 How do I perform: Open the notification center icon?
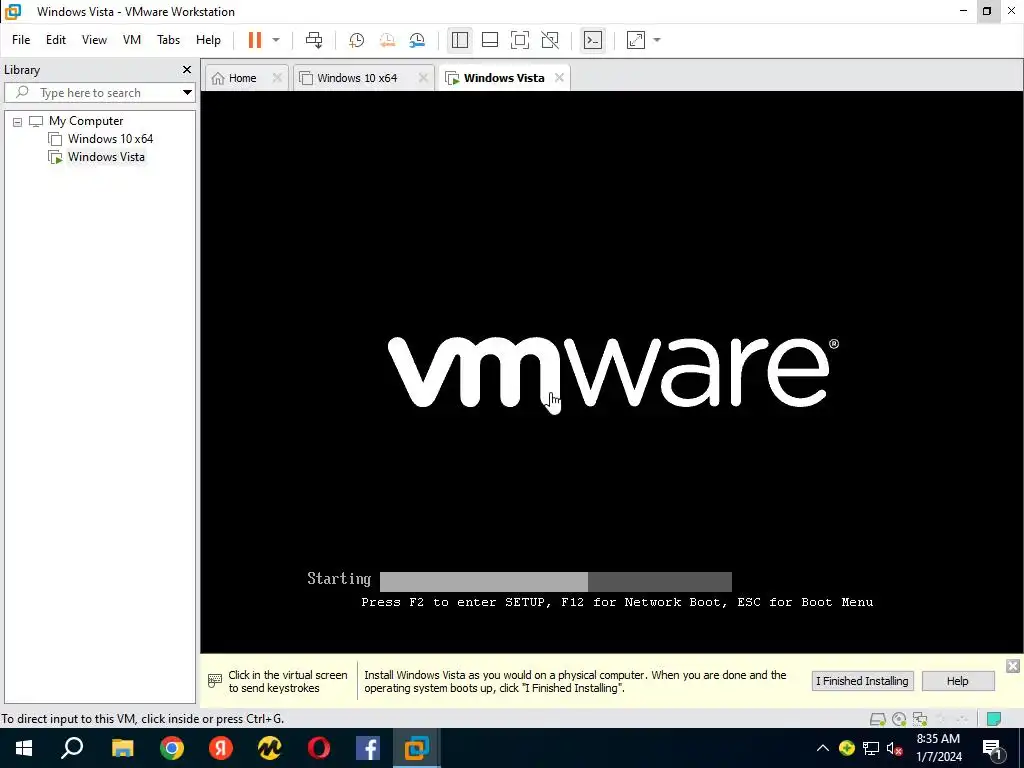click(x=992, y=748)
